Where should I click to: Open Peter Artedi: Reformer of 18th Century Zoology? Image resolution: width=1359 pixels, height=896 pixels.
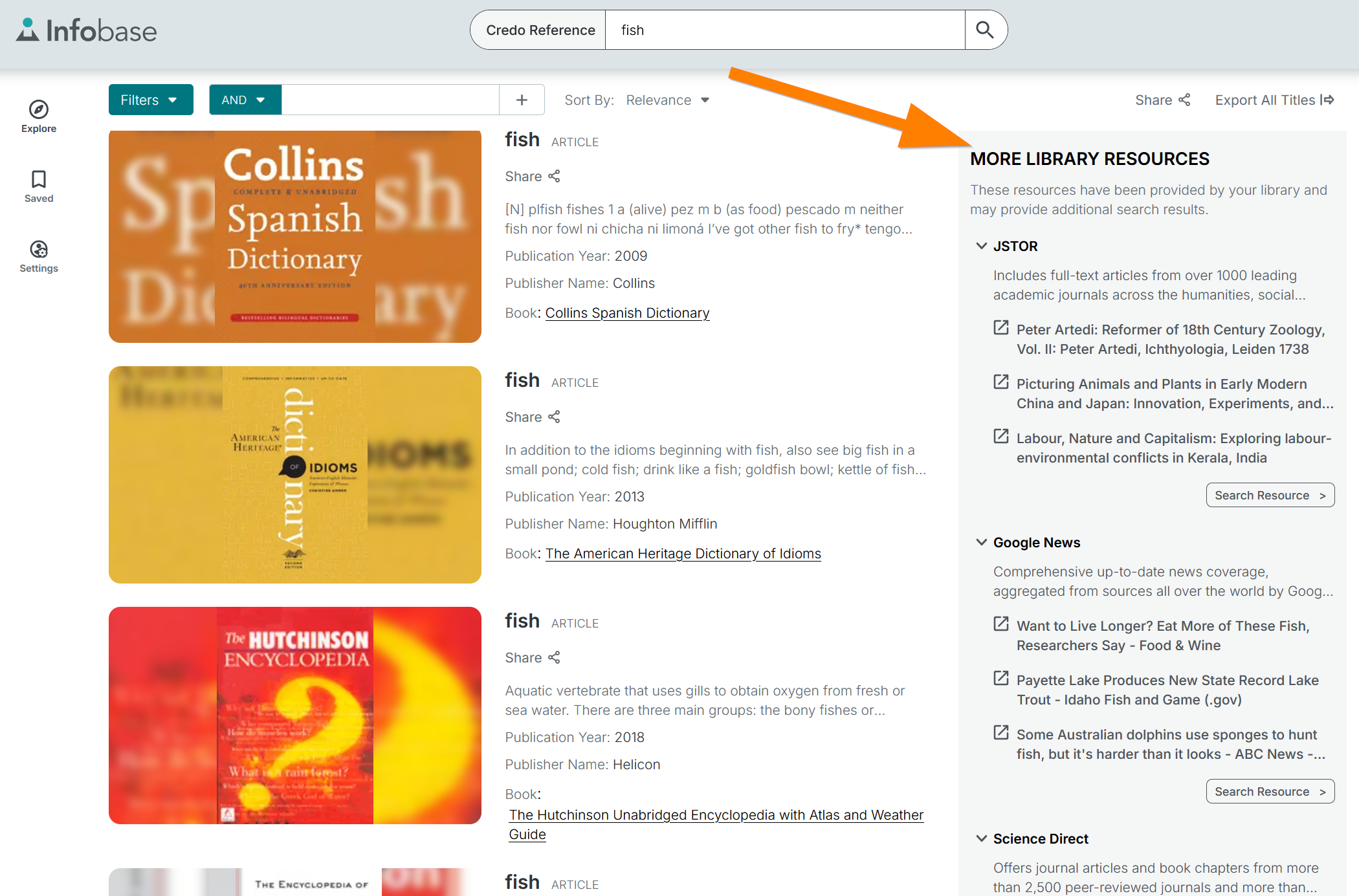[x=1171, y=339]
